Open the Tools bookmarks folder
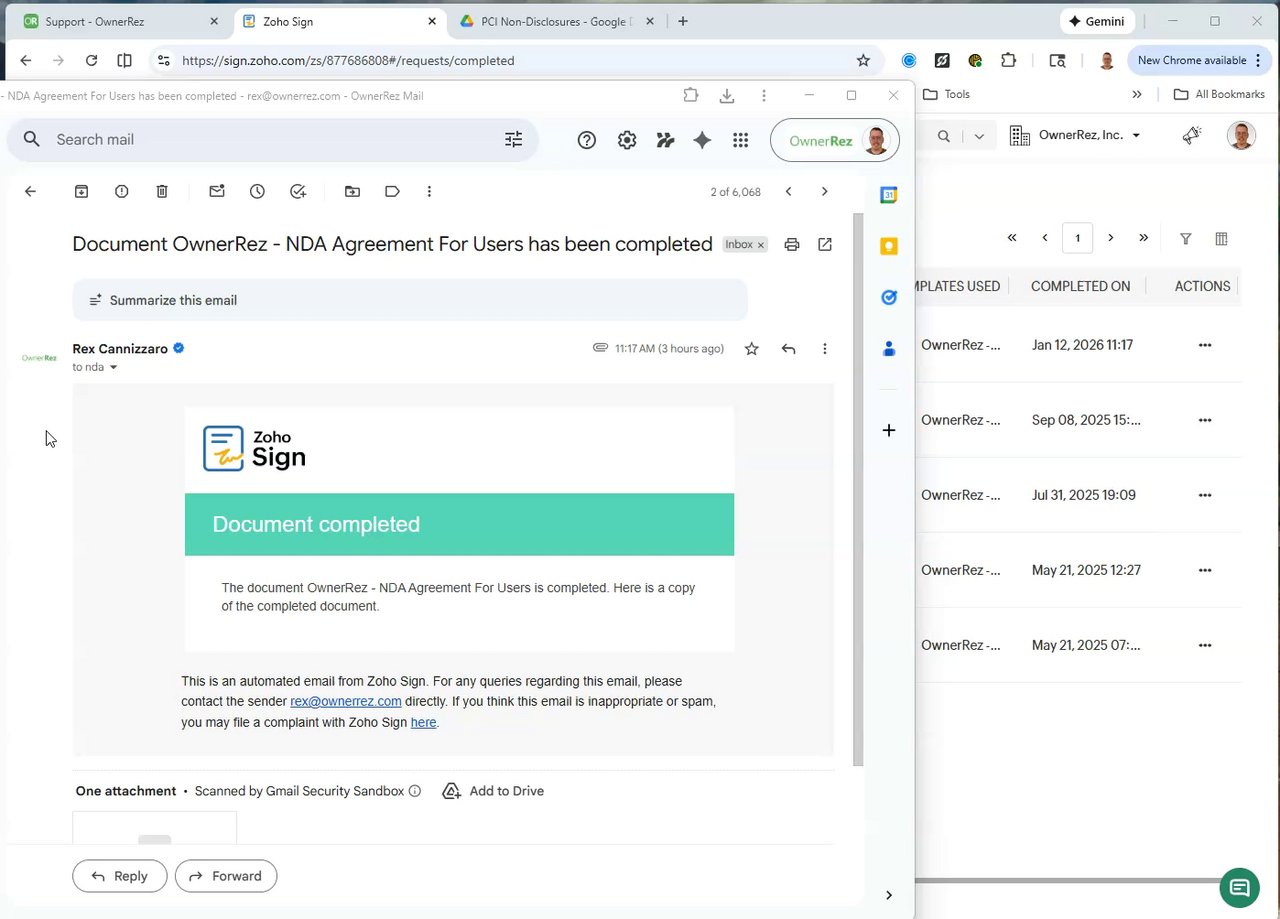1280x919 pixels. click(x=946, y=94)
